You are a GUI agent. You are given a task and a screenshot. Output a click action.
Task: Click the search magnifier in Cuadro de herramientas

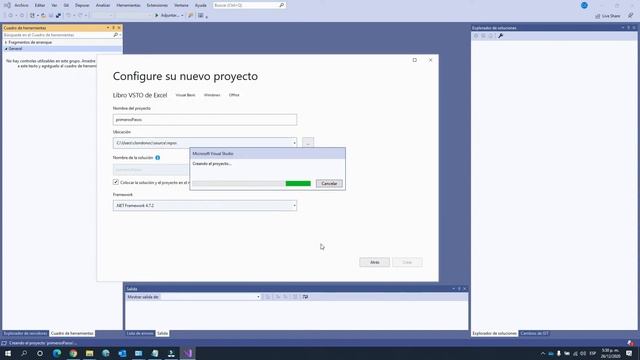tap(116, 35)
